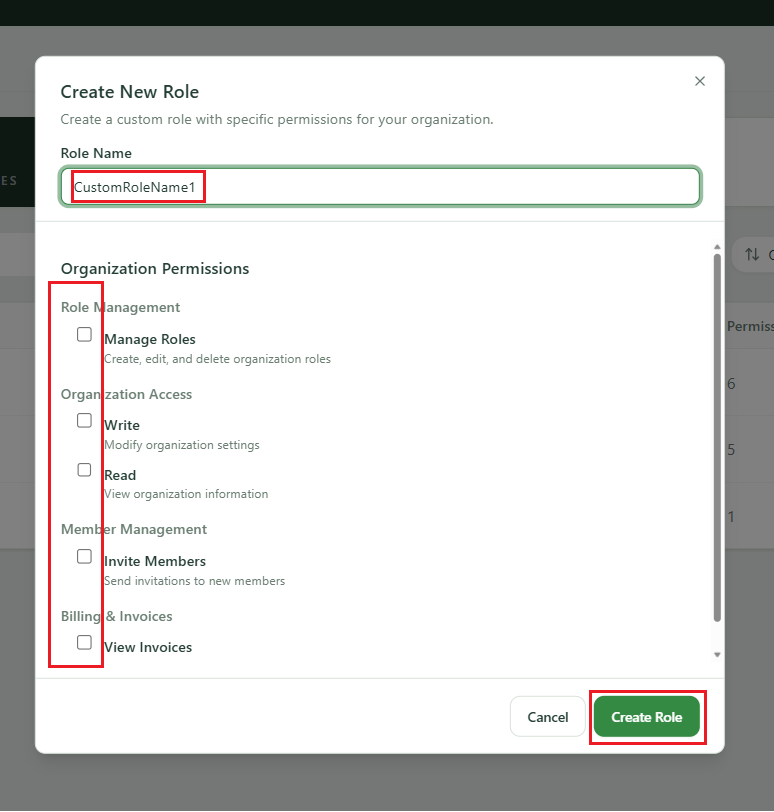Click the 'Manage Roles' label text
Screen dimensions: 774x812
(150, 339)
